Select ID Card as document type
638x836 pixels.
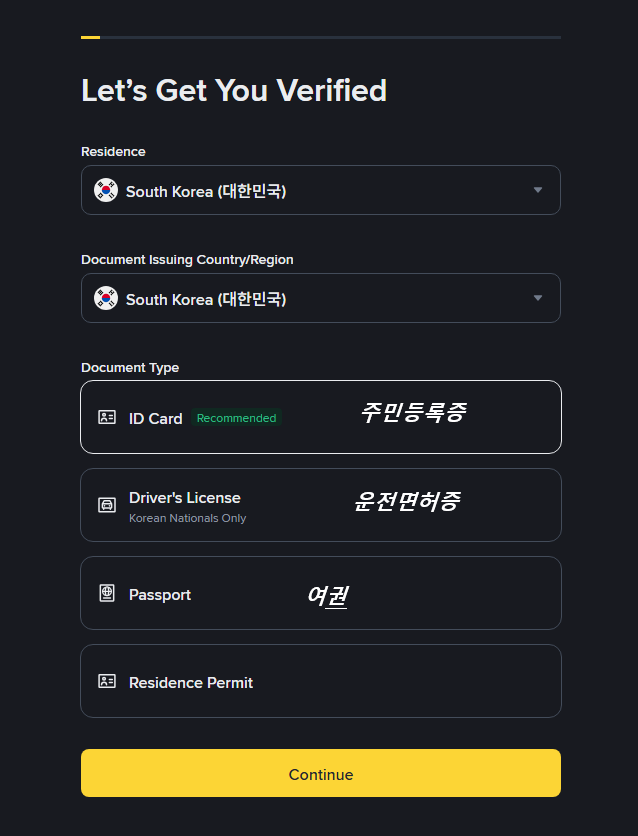156,418
